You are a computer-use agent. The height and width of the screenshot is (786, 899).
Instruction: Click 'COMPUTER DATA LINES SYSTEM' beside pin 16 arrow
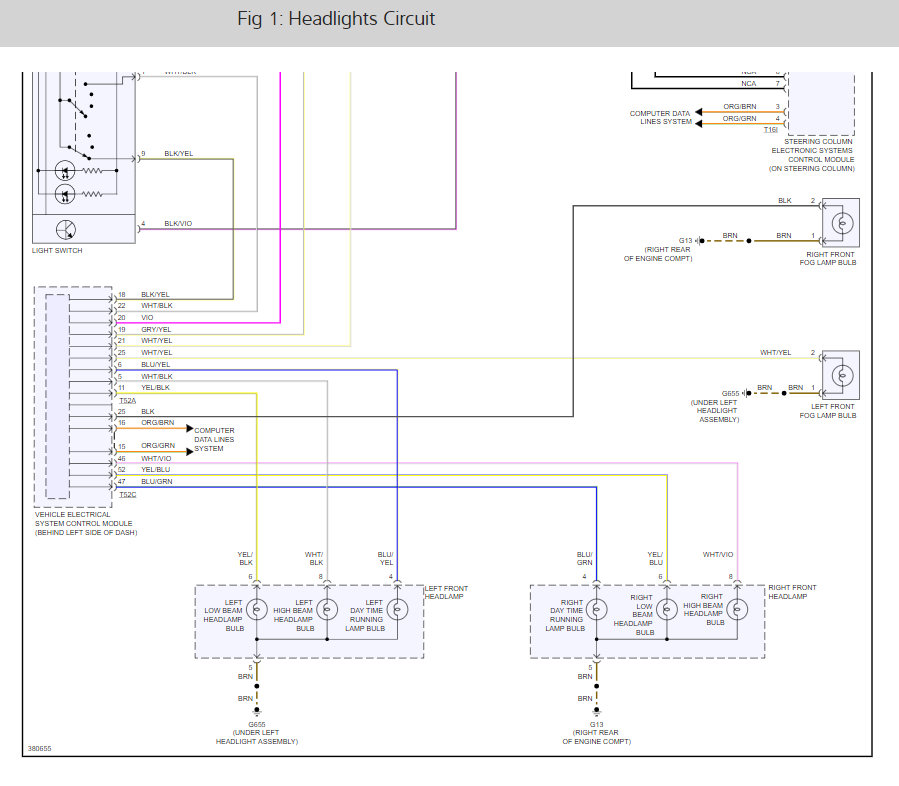pos(214,440)
